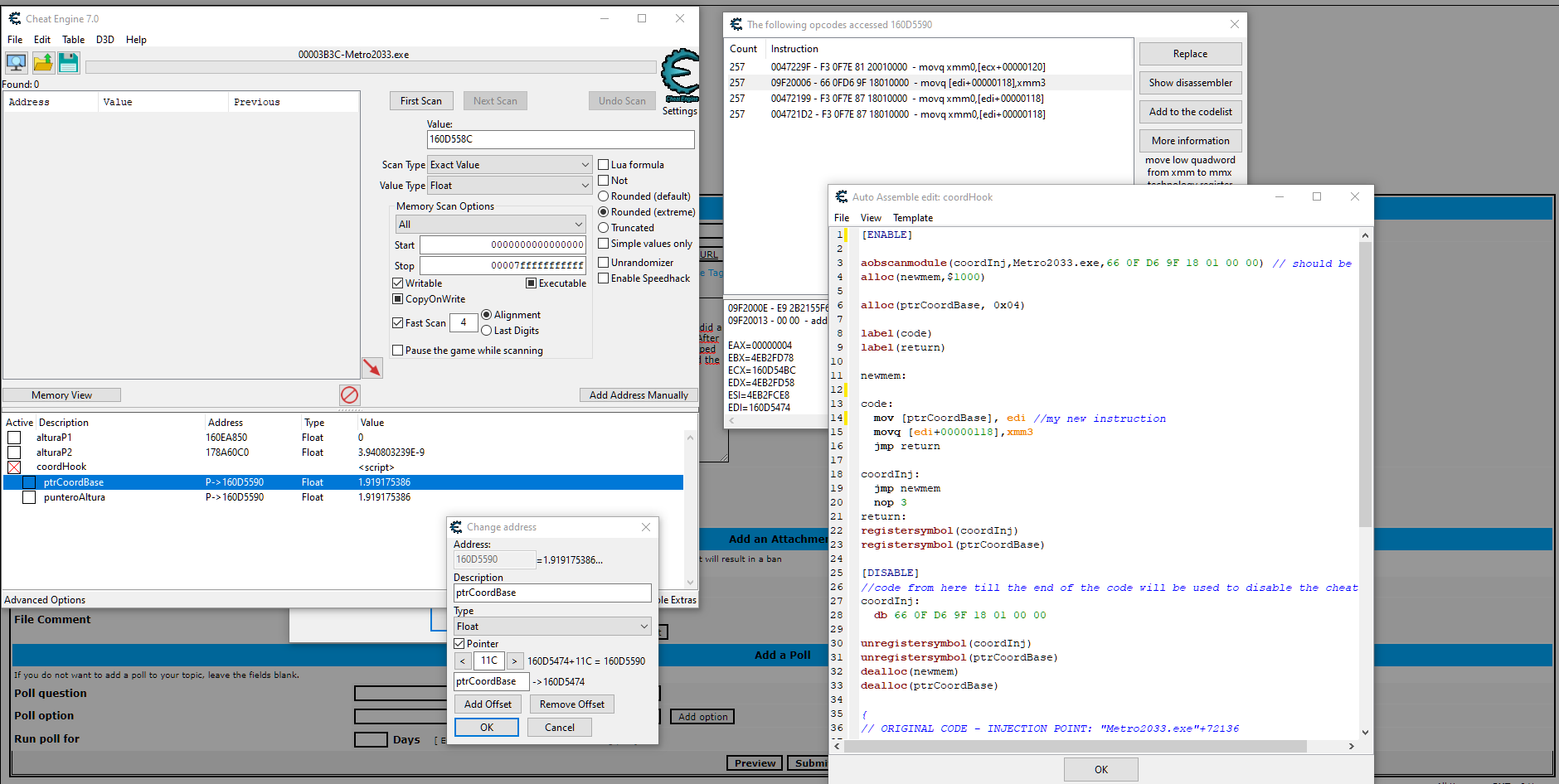Click the Select process computer icon
This screenshot has width=1559, height=784.
click(16, 62)
